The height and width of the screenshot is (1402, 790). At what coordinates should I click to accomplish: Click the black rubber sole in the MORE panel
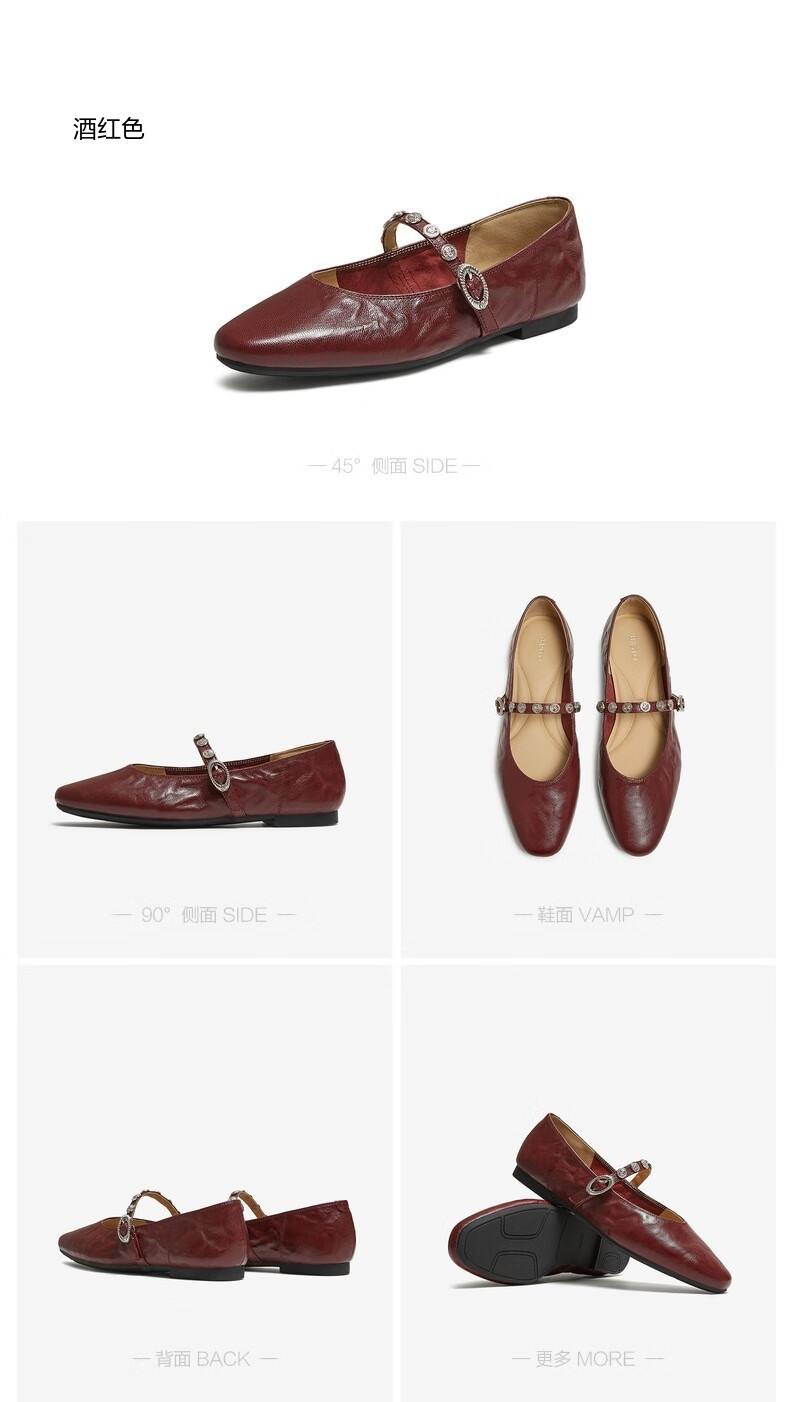pyautogui.click(x=530, y=1238)
